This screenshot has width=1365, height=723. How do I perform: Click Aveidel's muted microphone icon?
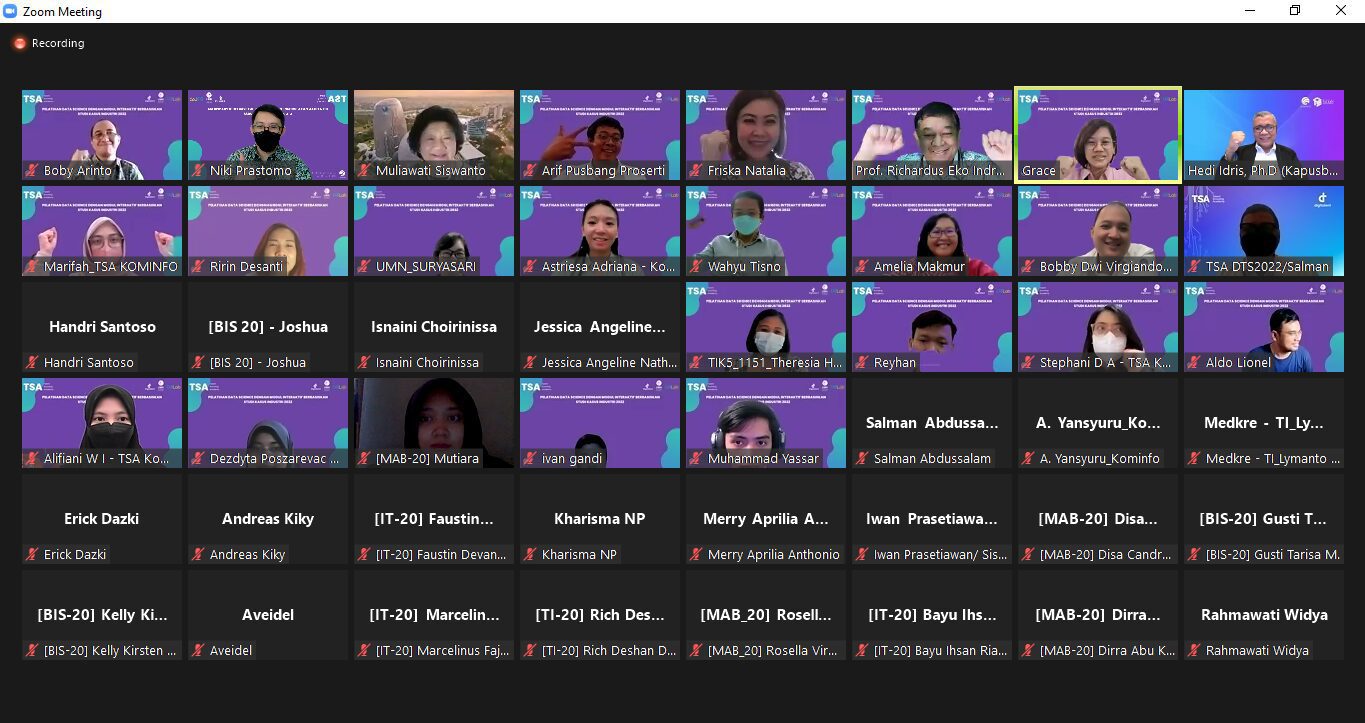pyautogui.click(x=198, y=651)
